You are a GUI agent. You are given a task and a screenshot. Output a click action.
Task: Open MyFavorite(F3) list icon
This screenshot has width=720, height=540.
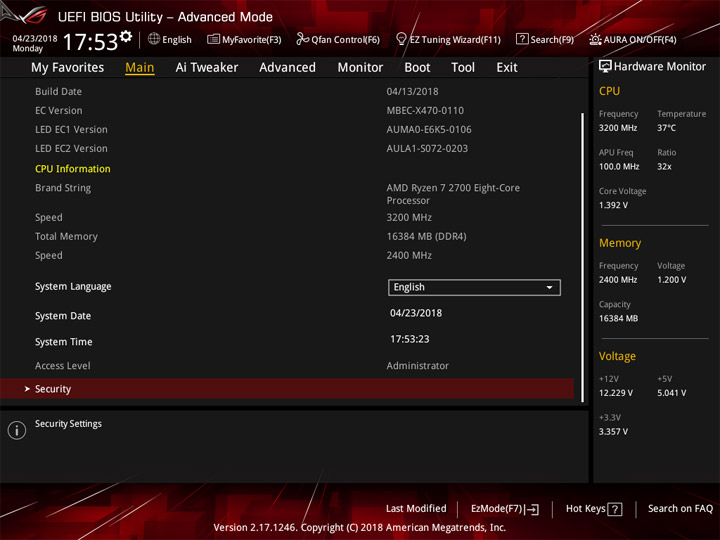tap(213, 39)
